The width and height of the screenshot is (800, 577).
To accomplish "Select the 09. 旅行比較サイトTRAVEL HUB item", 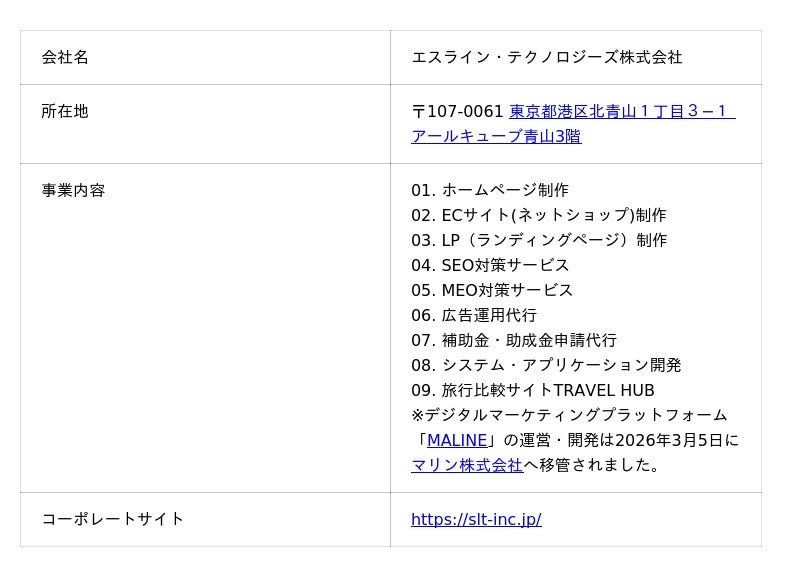I will point(533,390).
